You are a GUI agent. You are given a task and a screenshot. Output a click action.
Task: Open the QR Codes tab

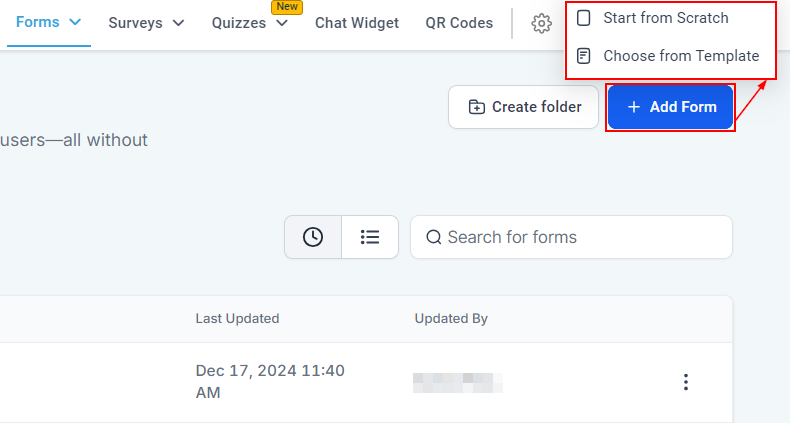459,23
